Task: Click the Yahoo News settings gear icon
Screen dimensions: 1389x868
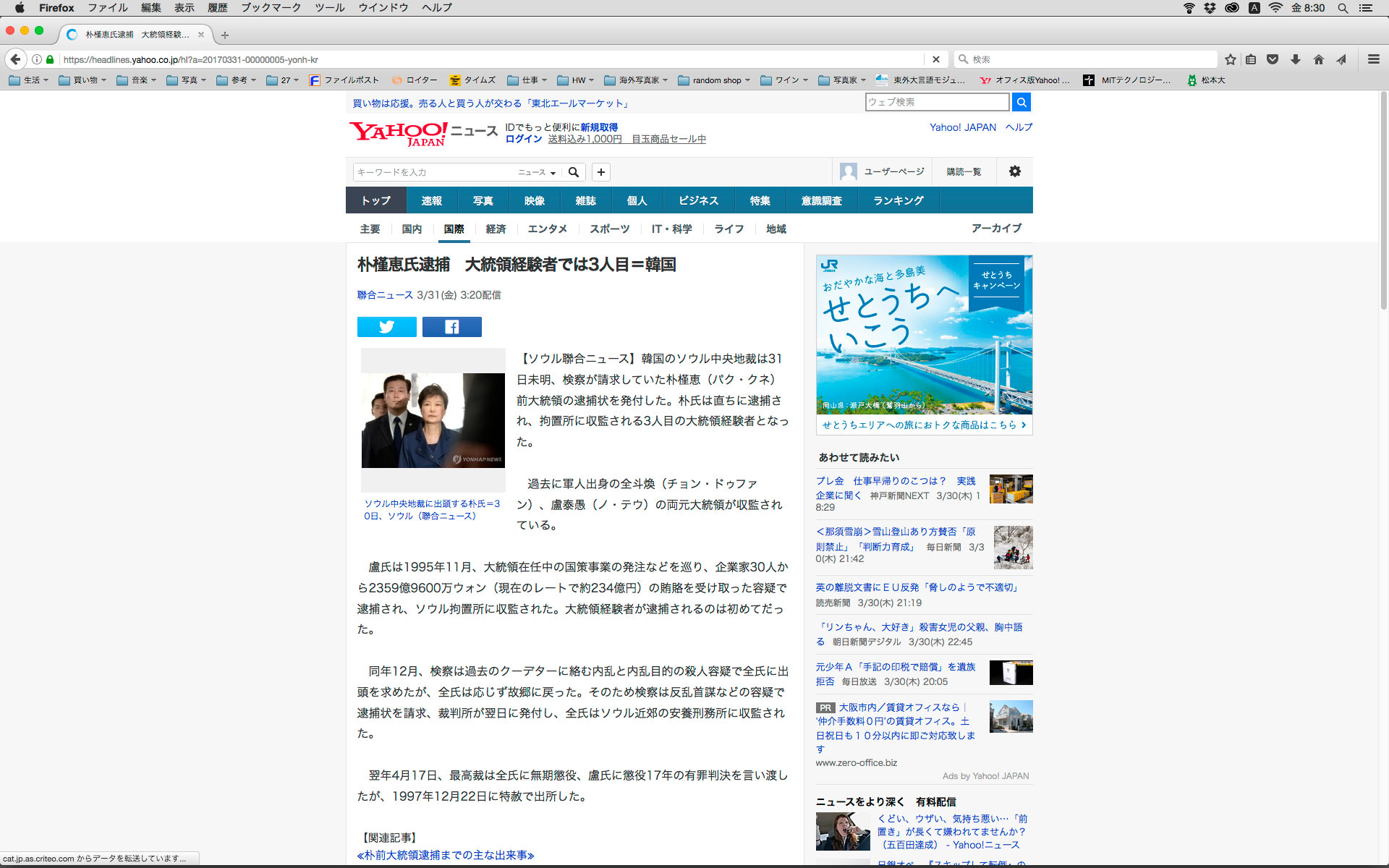Action: click(x=1014, y=171)
